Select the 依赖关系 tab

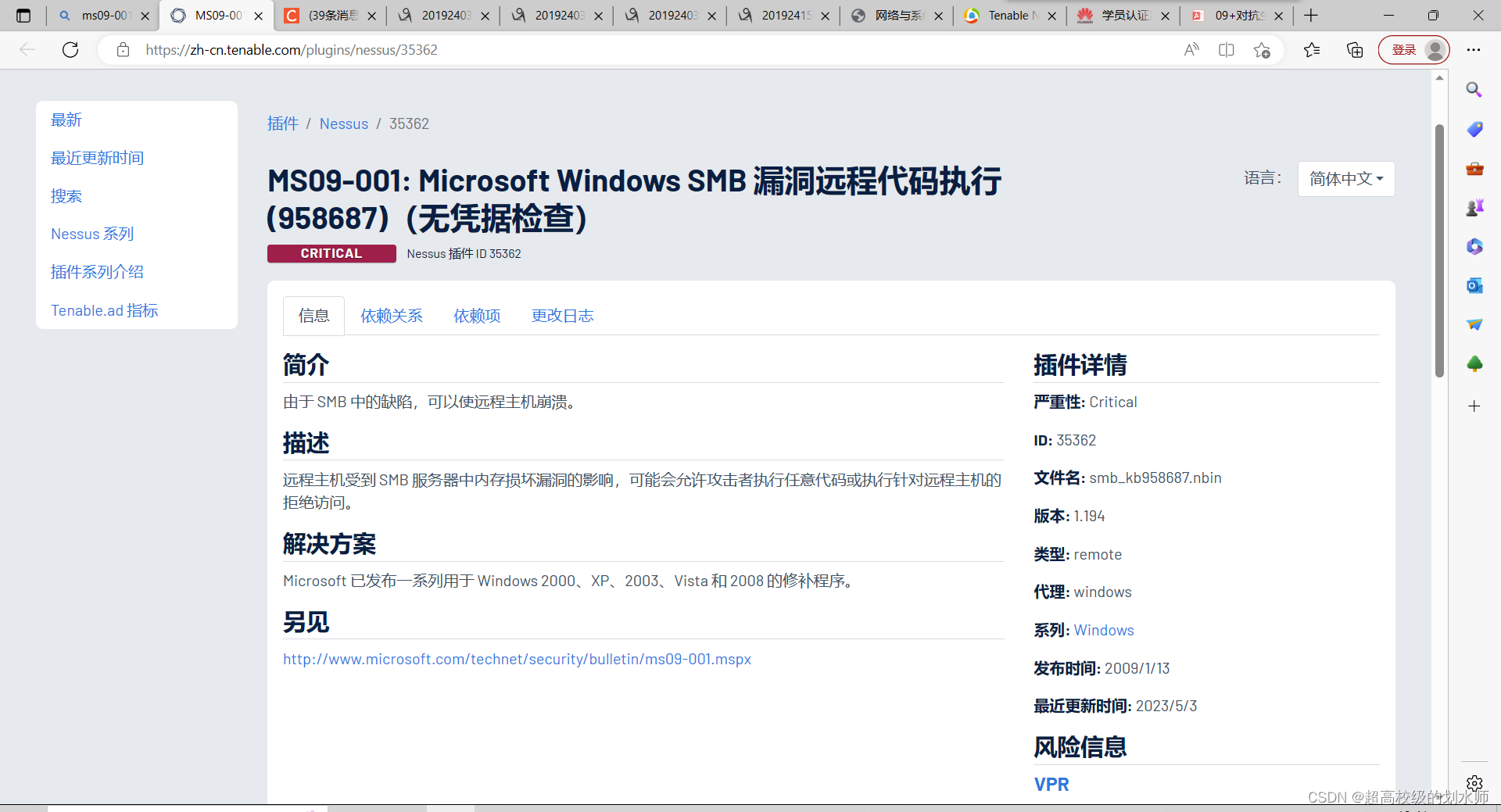tap(392, 316)
